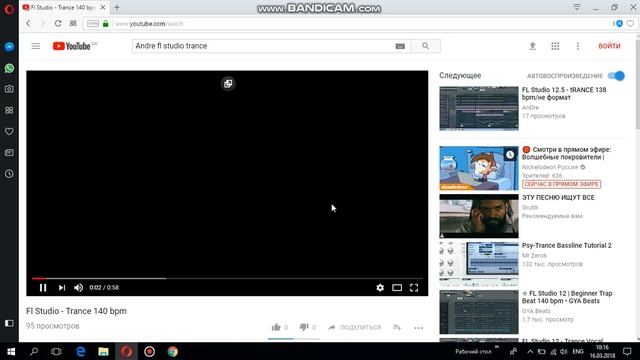Adjust system volume tray icon
The image size is (640, 360).
coord(564,351)
